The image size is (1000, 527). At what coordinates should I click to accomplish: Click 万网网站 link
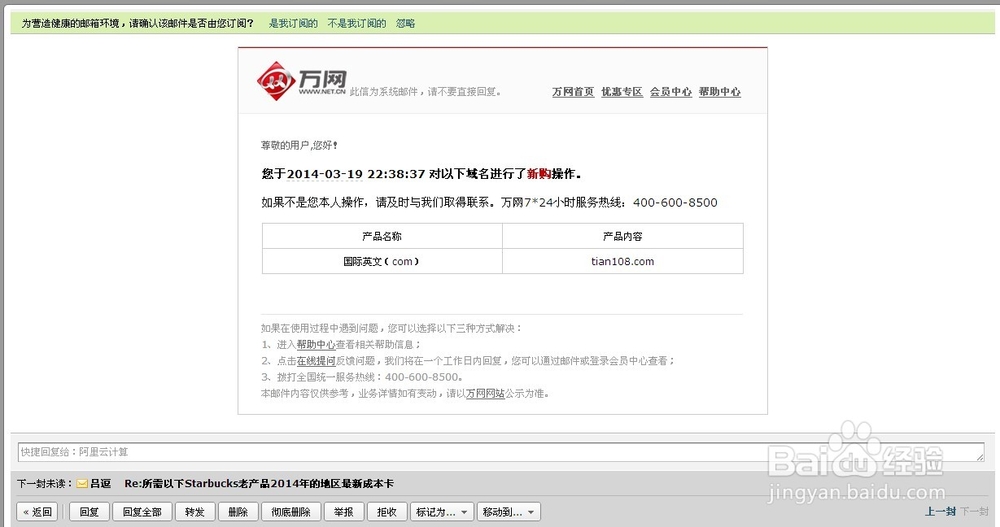pos(485,394)
